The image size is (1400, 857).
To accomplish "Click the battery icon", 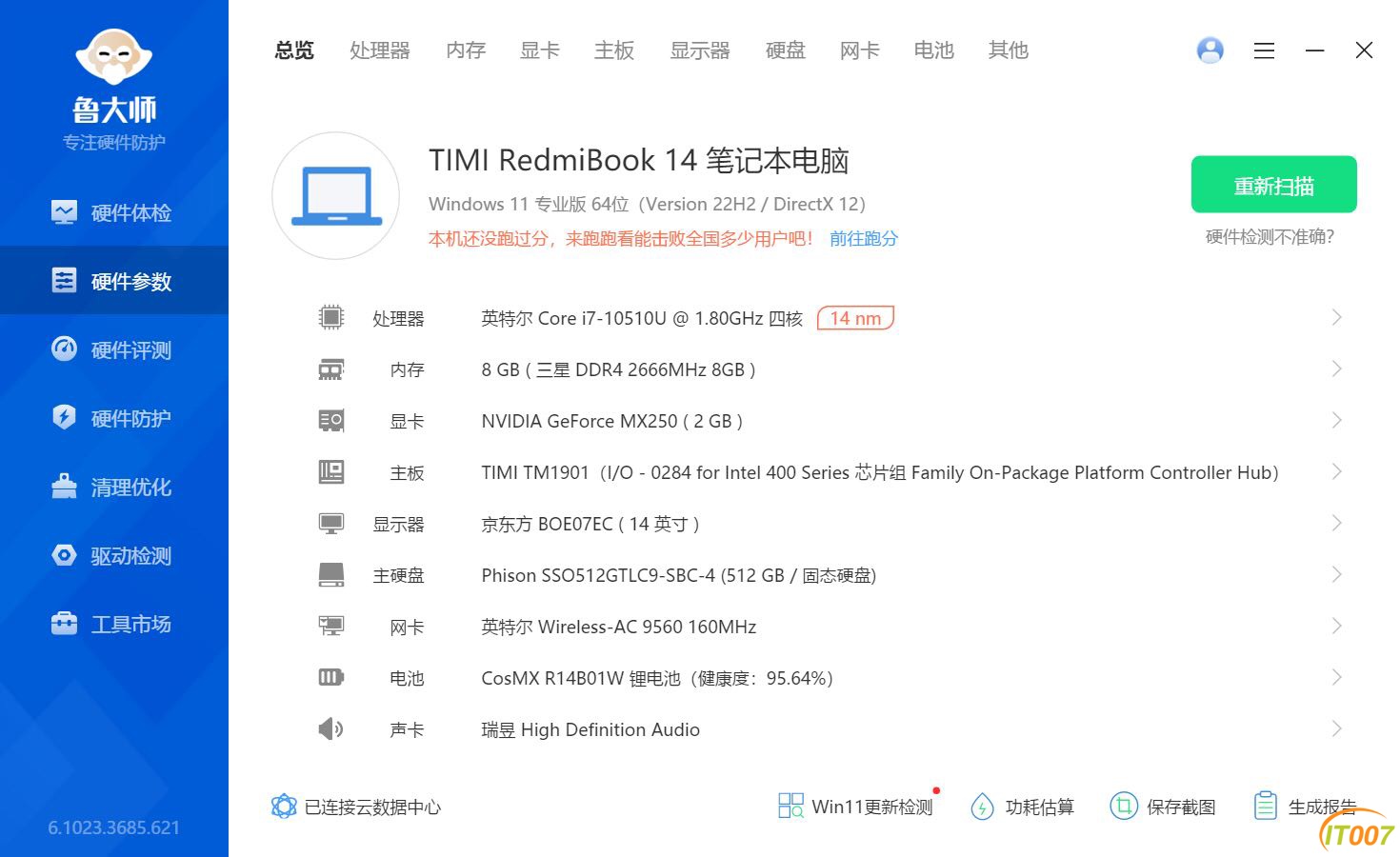I will pyautogui.click(x=330, y=677).
